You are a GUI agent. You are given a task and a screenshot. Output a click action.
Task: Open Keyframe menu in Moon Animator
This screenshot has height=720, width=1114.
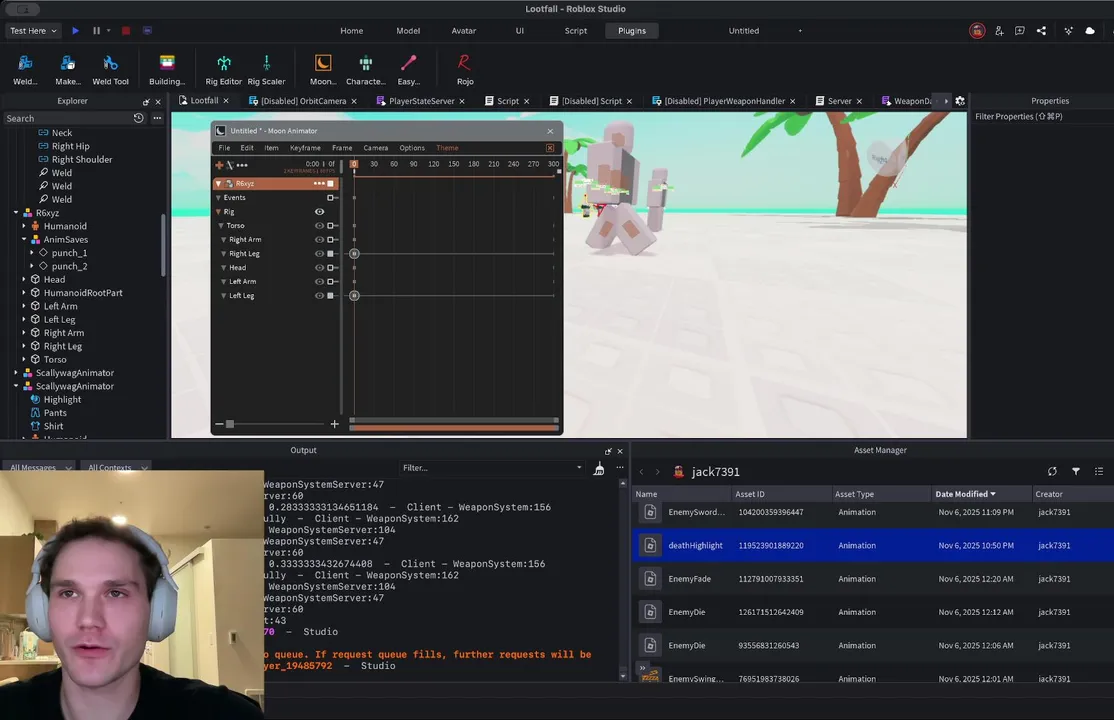(305, 148)
